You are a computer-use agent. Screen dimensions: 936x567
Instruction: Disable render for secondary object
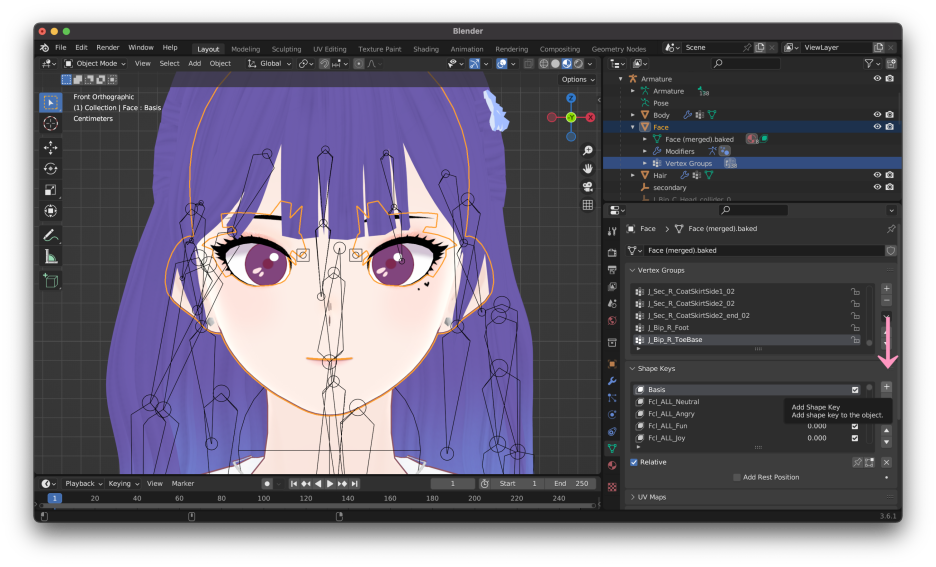tap(889, 187)
